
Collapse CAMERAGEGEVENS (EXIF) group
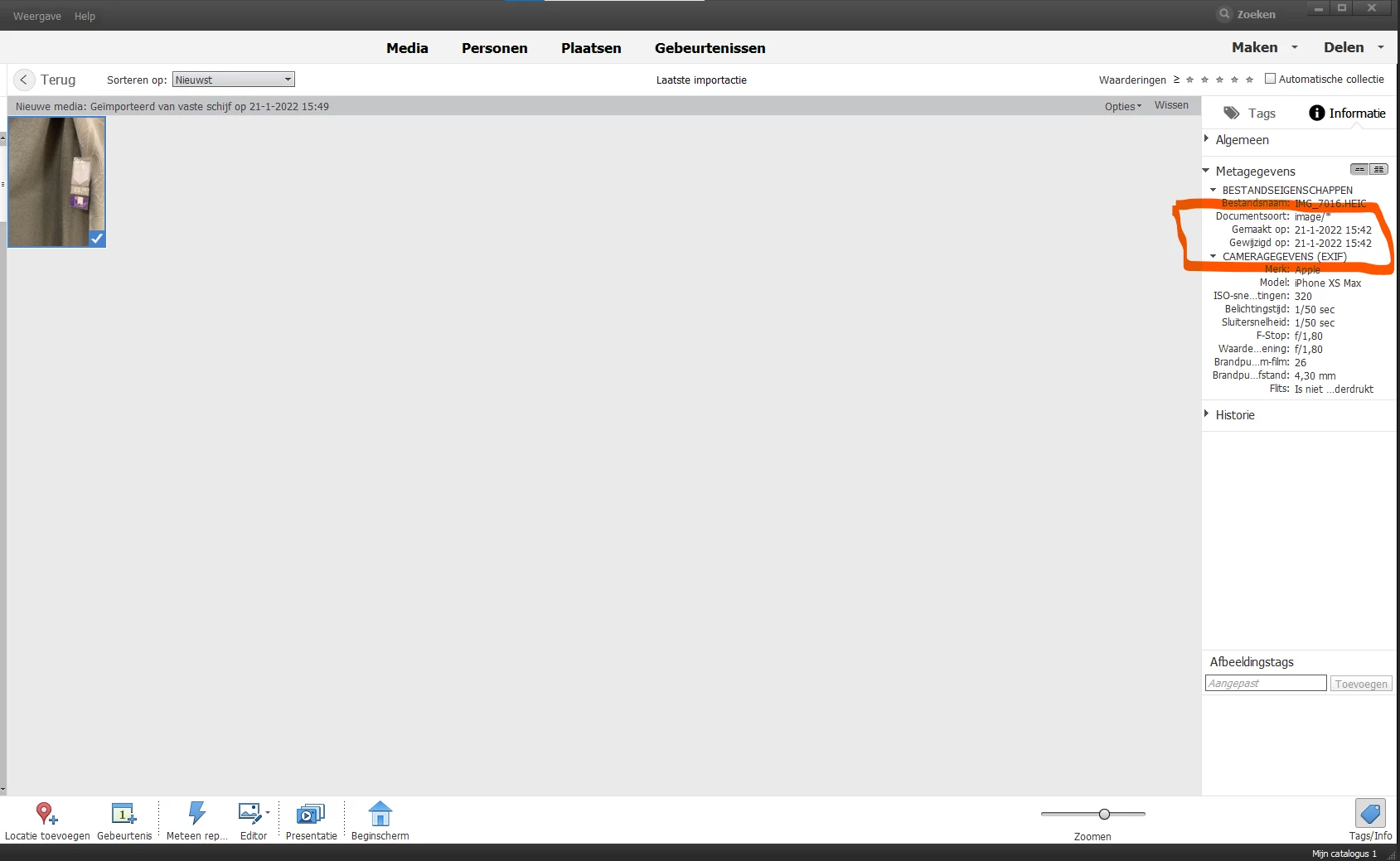[x=1213, y=256]
